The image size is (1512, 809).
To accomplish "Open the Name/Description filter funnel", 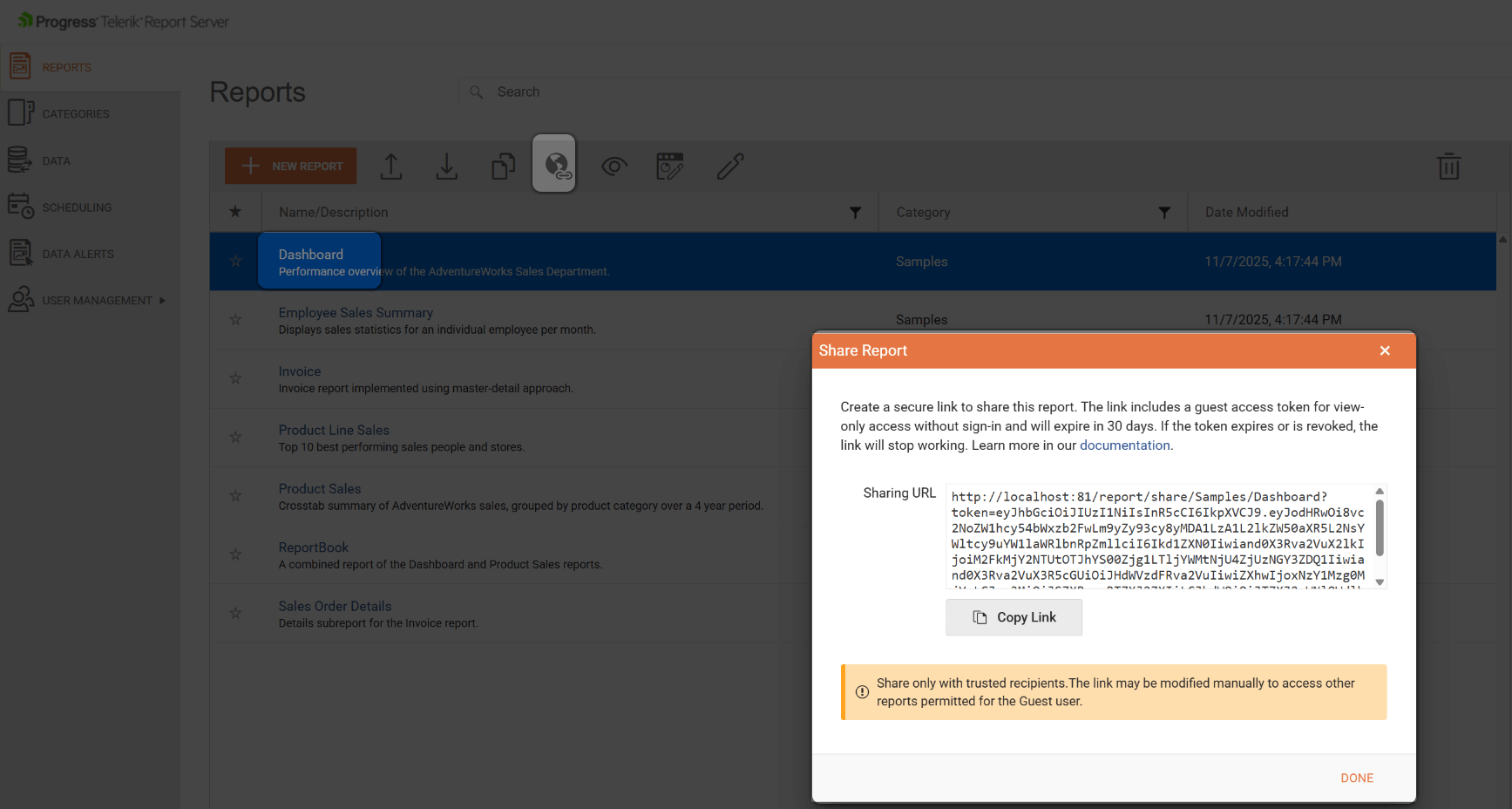I will [x=855, y=212].
